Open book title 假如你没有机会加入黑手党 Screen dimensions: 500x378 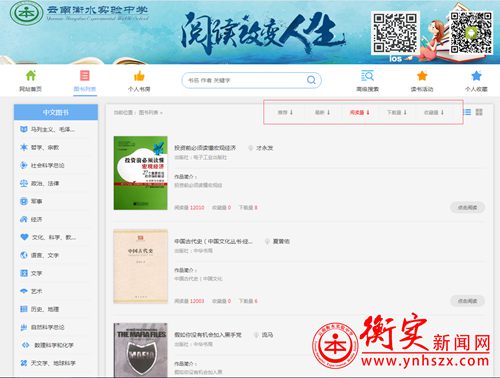pos(208,334)
